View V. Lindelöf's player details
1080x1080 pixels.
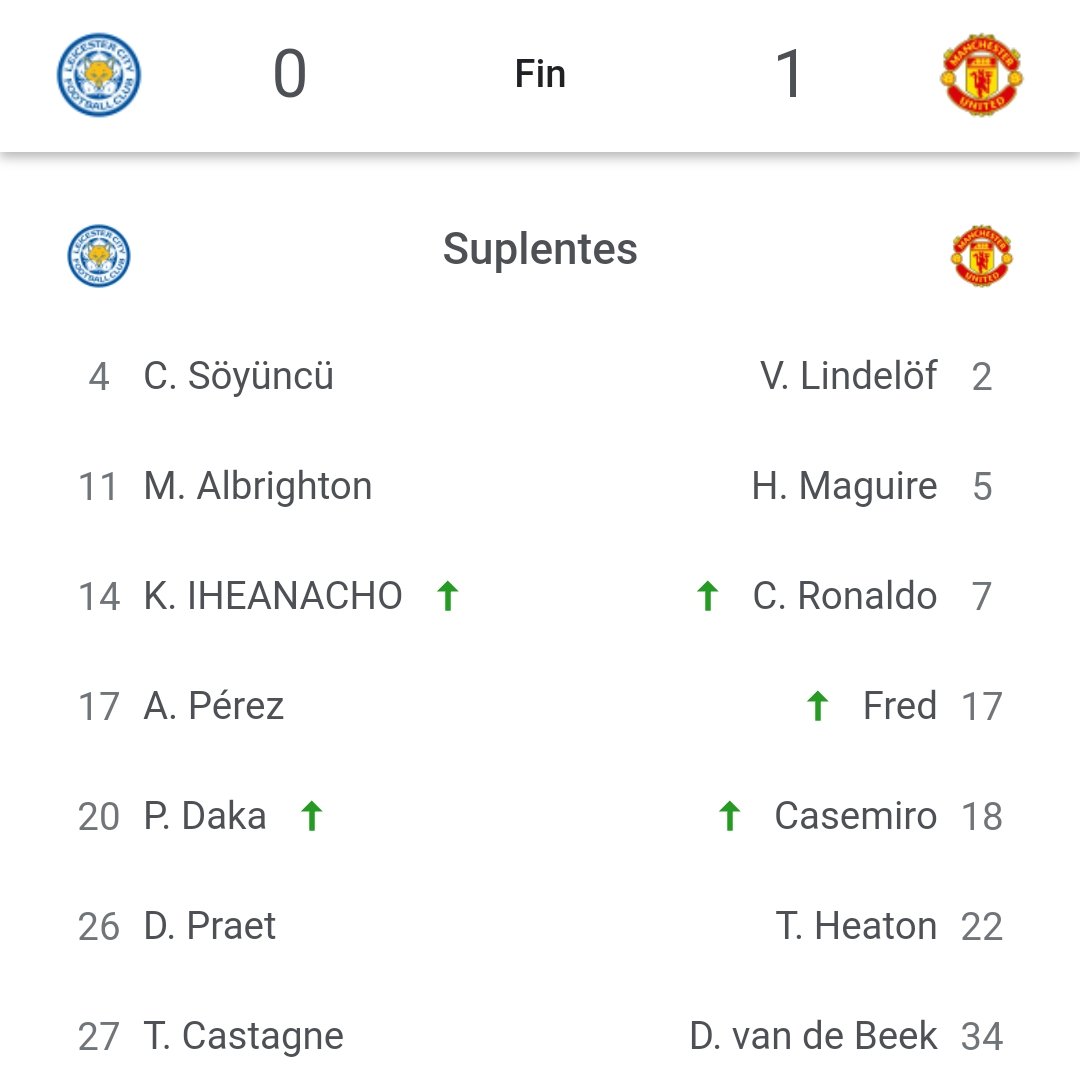tap(849, 376)
